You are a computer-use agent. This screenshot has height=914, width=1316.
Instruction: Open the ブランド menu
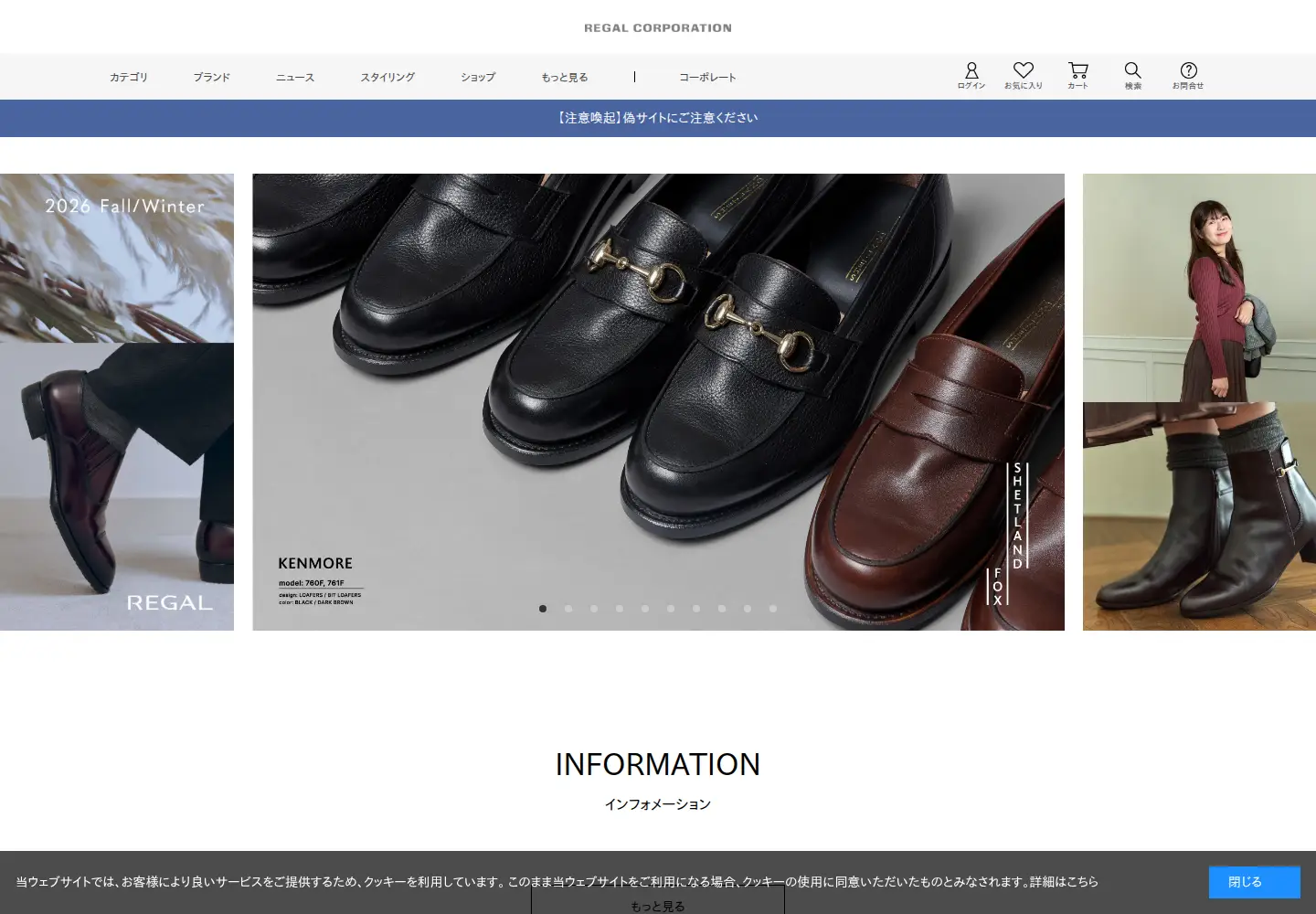coord(212,78)
